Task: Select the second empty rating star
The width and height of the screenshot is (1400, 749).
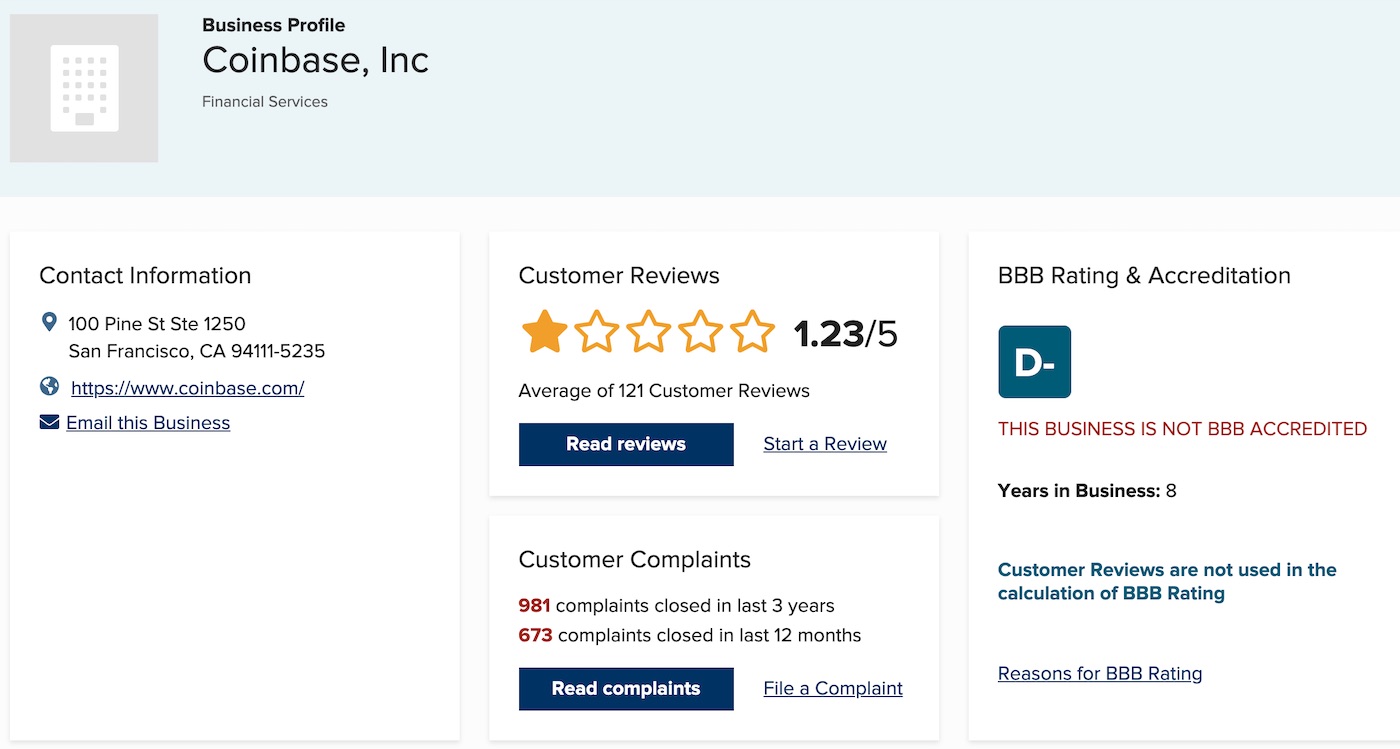Action: pyautogui.click(x=596, y=332)
